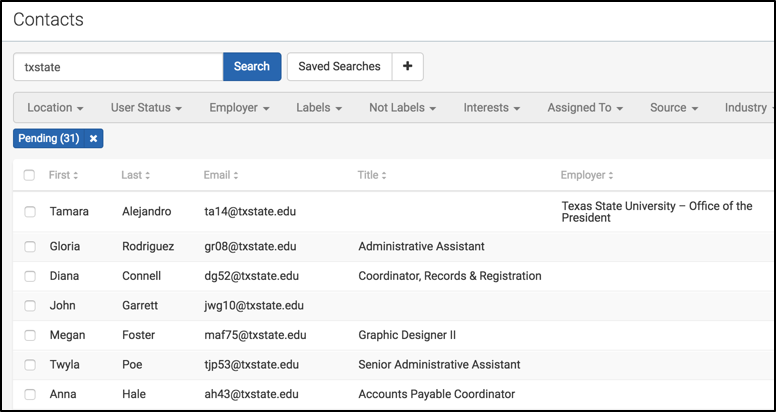Sort by the Title column
This screenshot has height=412, width=776.
pyautogui.click(x=372, y=175)
